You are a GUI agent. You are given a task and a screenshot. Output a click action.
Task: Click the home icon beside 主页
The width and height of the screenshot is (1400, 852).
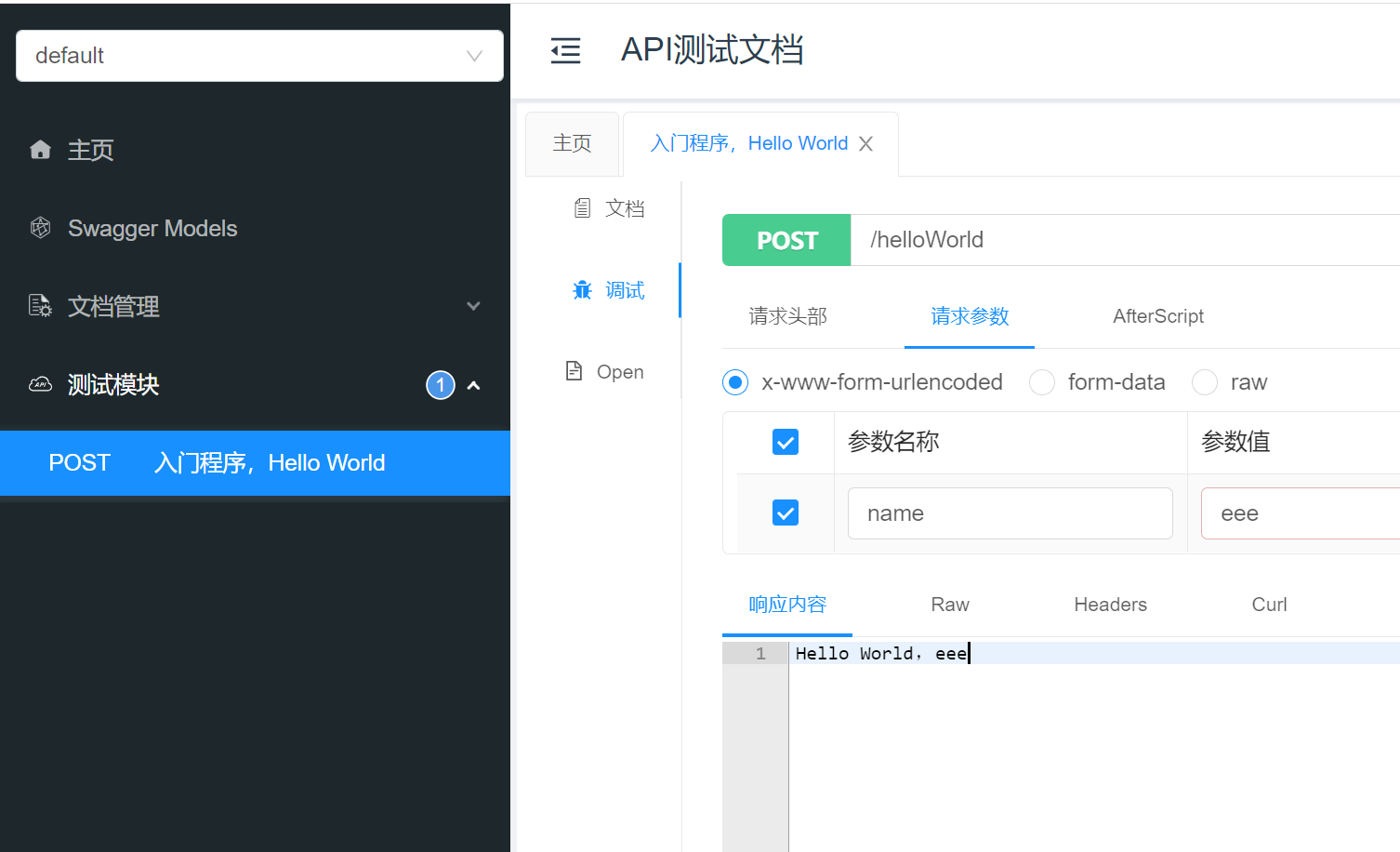pos(40,150)
